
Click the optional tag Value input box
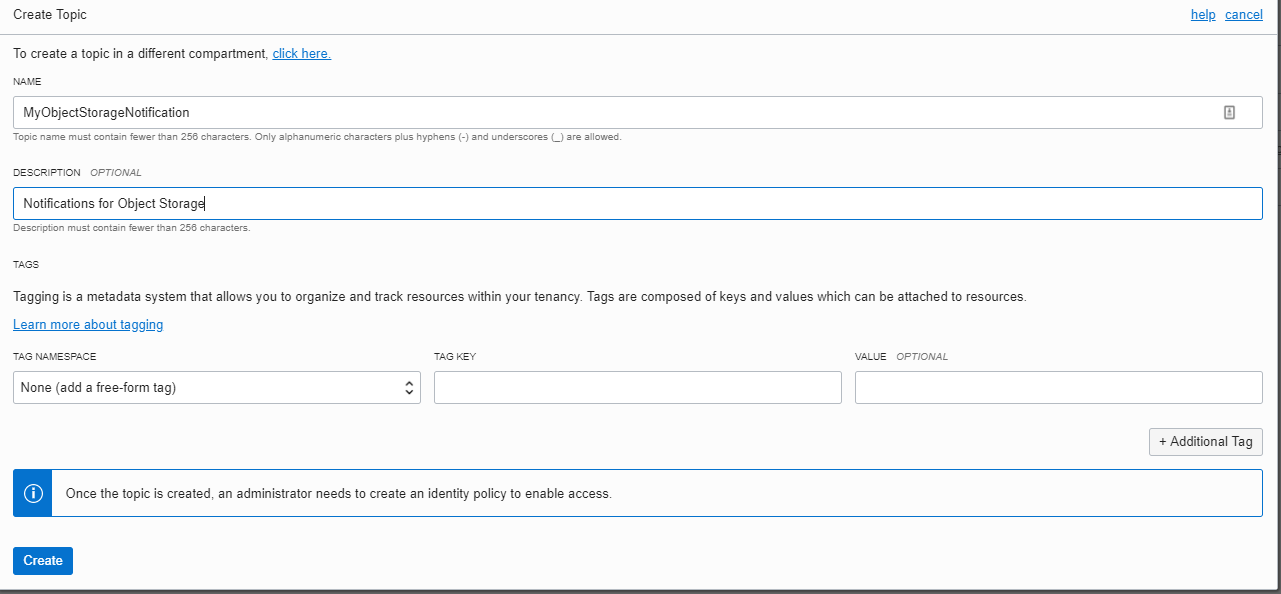pyautogui.click(x=1059, y=387)
